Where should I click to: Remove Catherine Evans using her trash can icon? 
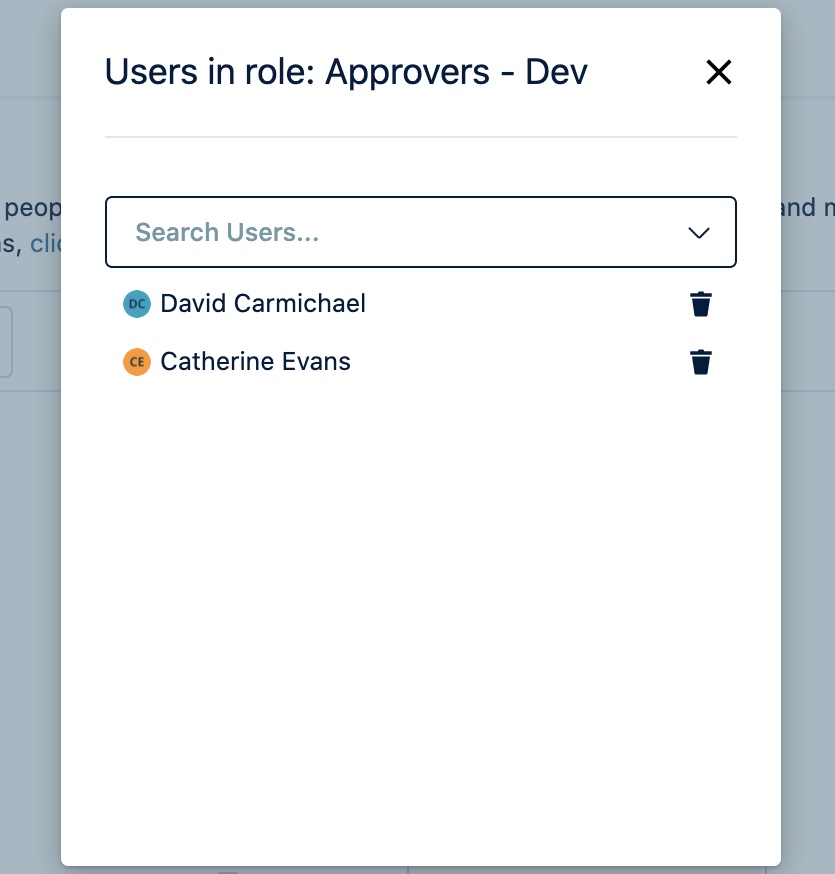[x=701, y=362]
